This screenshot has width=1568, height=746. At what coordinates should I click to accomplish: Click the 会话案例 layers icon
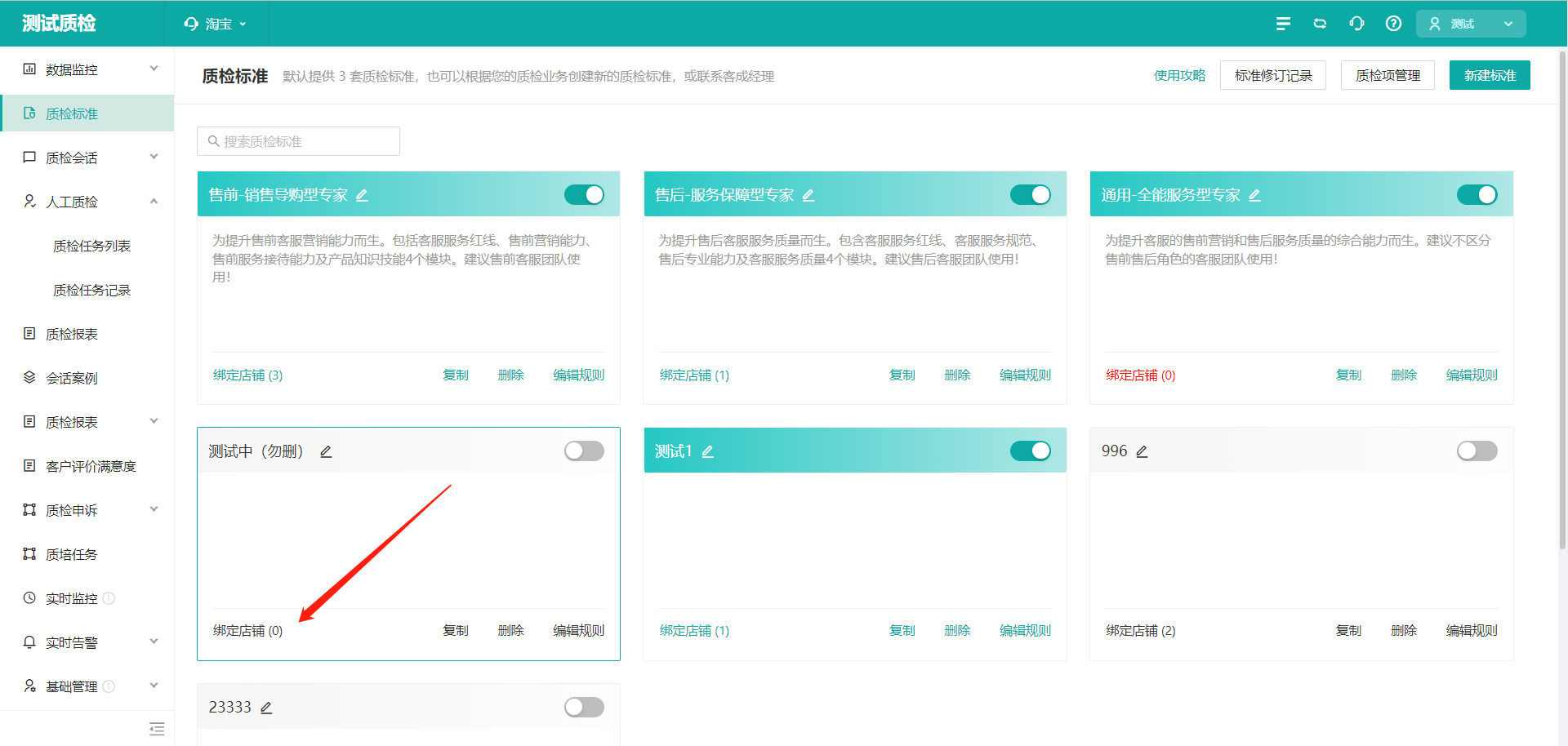(29, 377)
